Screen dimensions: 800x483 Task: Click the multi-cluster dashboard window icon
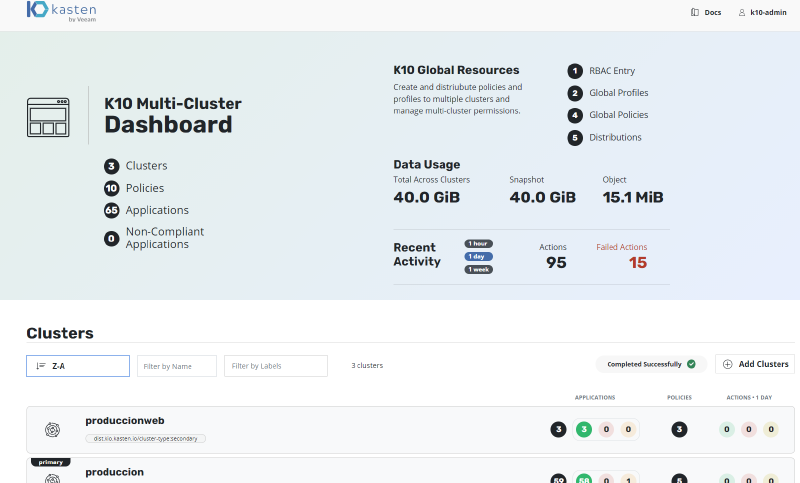point(48,117)
